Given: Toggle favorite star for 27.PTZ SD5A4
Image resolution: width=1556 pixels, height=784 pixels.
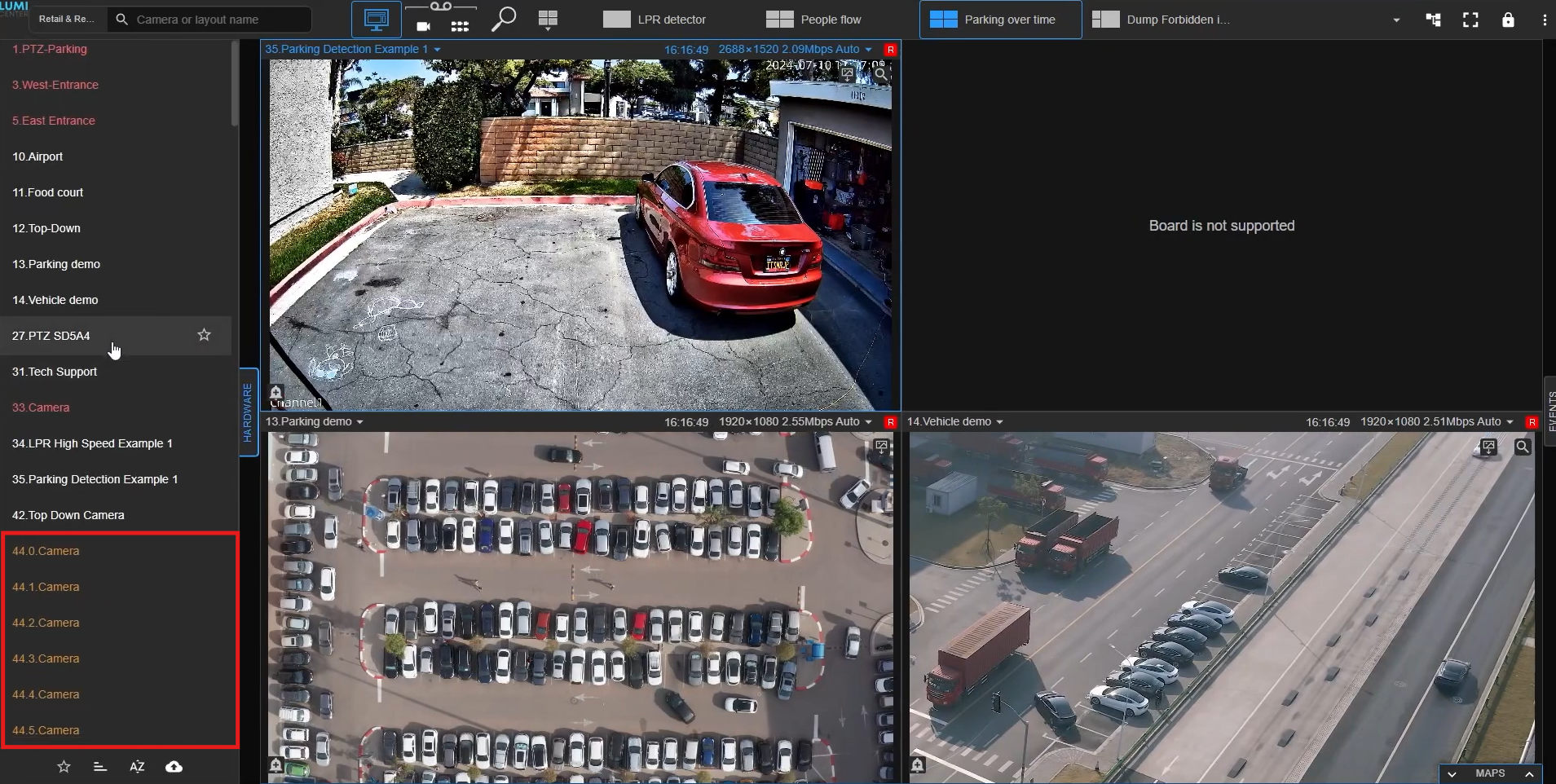Looking at the screenshot, I should tap(204, 335).
